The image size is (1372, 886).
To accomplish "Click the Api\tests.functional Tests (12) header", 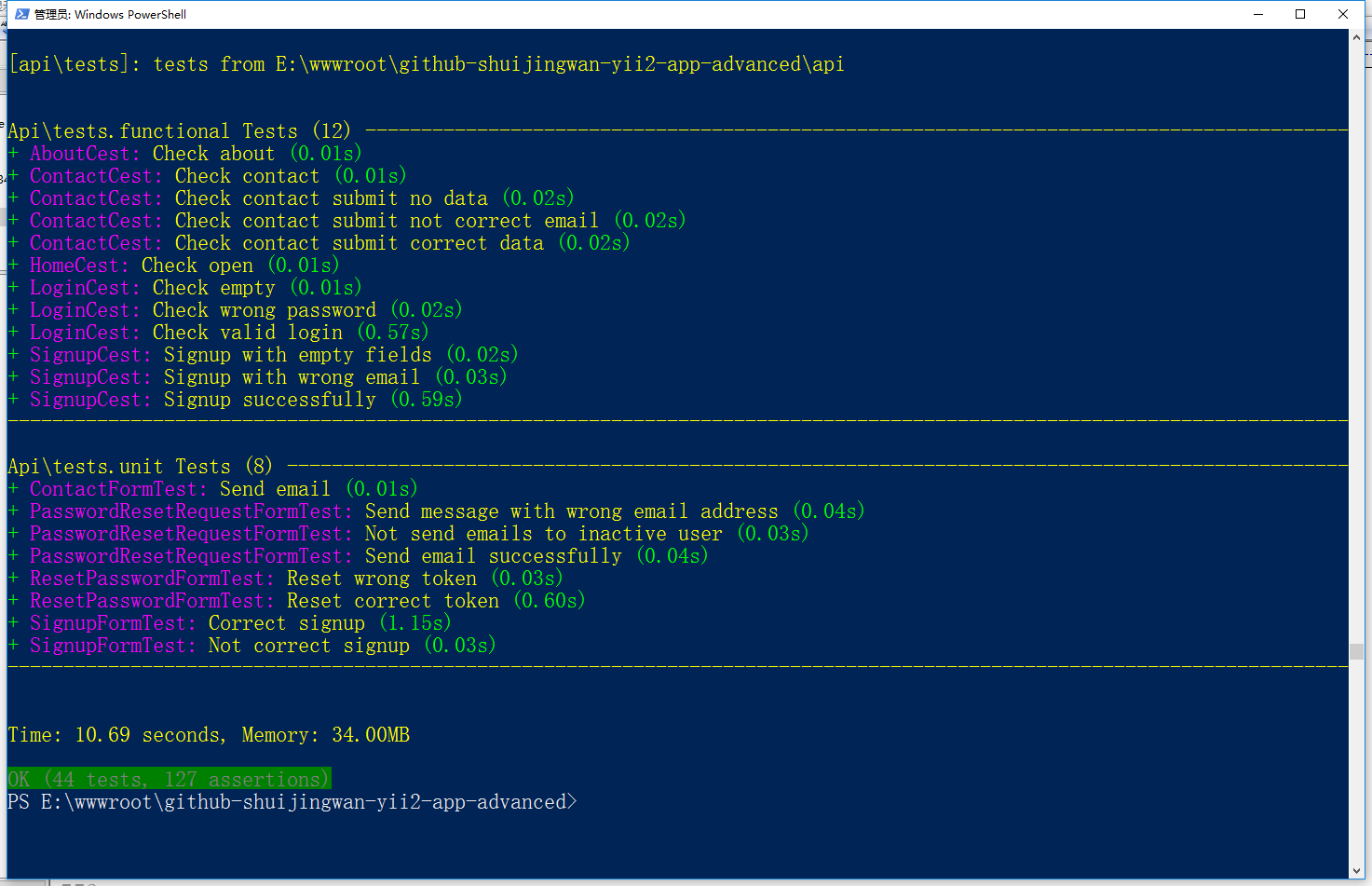I will click(179, 131).
